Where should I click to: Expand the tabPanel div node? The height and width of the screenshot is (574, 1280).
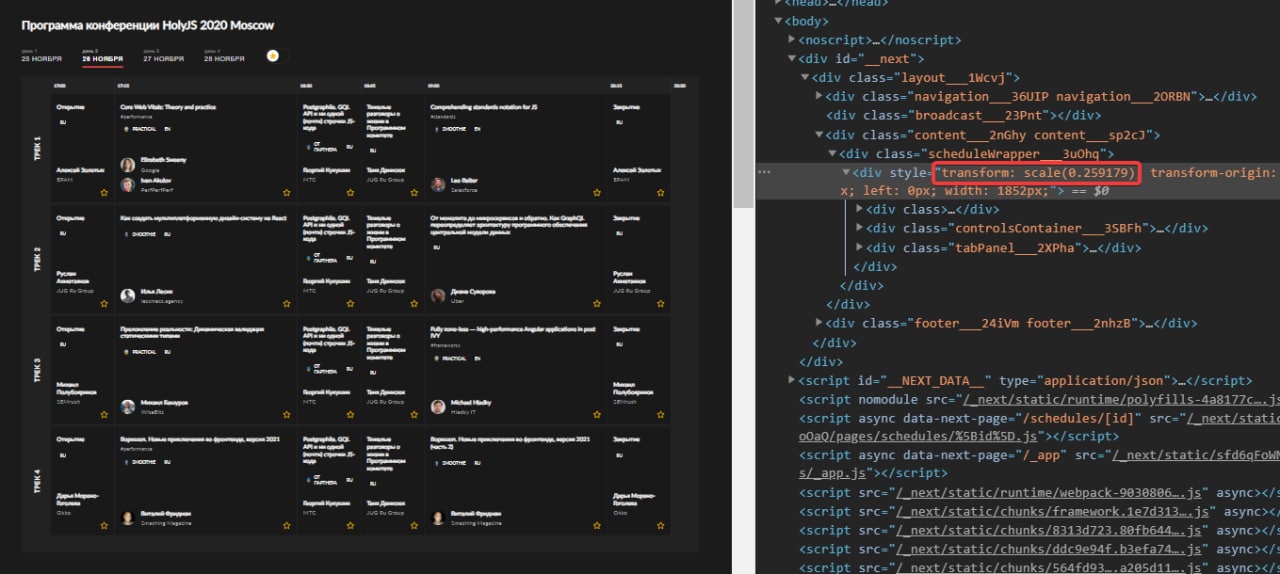click(x=861, y=247)
